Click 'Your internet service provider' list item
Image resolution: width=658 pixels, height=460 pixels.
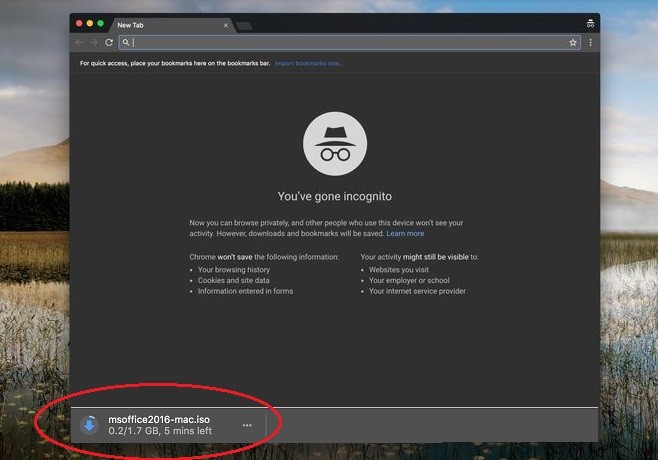point(417,291)
